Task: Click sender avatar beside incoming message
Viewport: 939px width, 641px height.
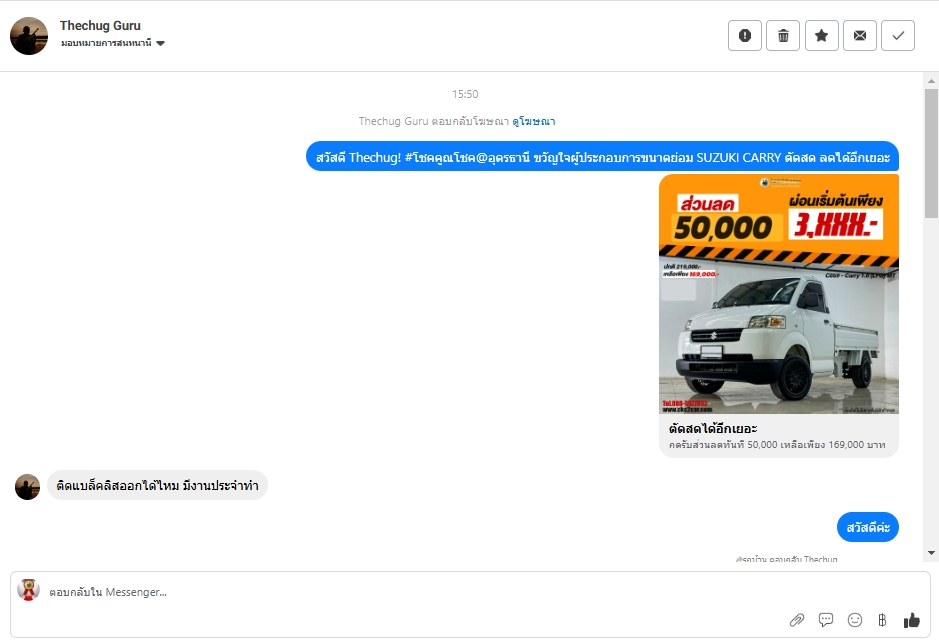Action: coord(28,486)
